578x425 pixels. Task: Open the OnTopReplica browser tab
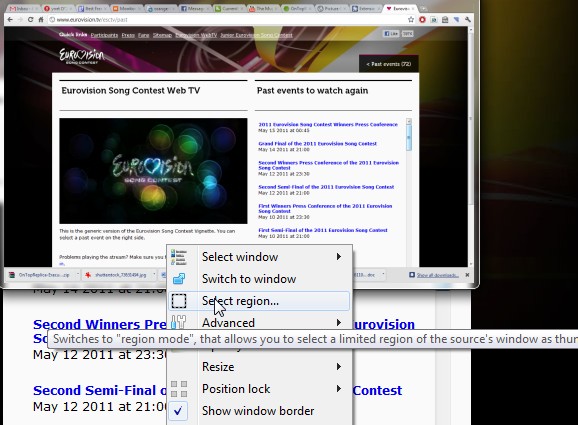point(298,8)
